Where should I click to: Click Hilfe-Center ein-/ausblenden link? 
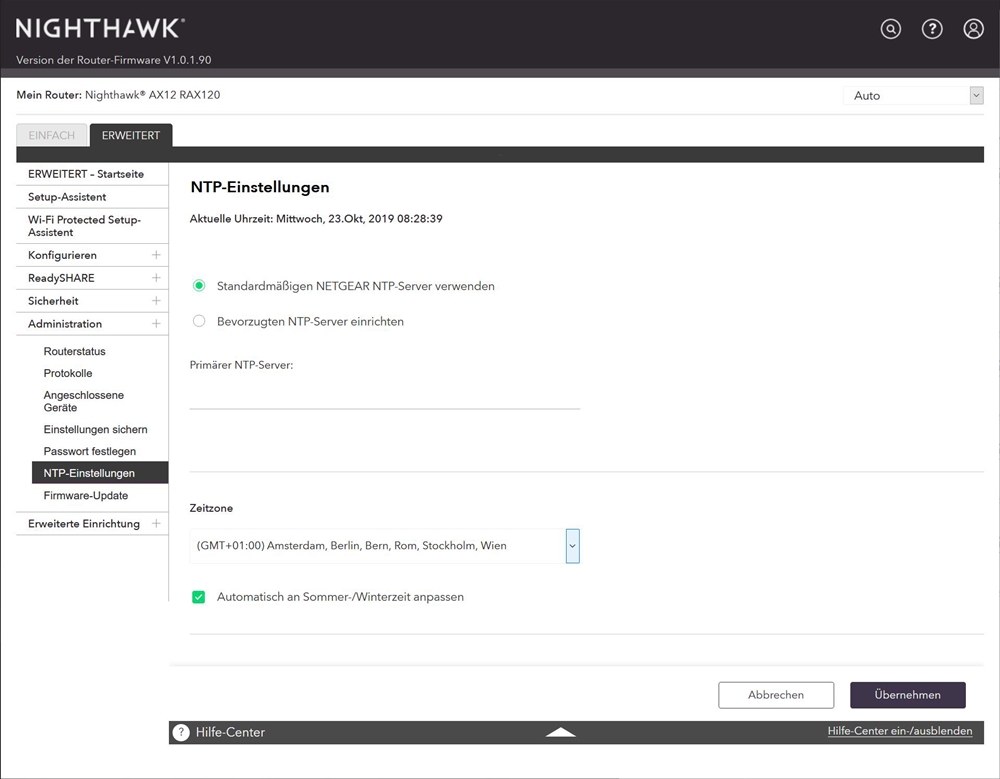899,731
